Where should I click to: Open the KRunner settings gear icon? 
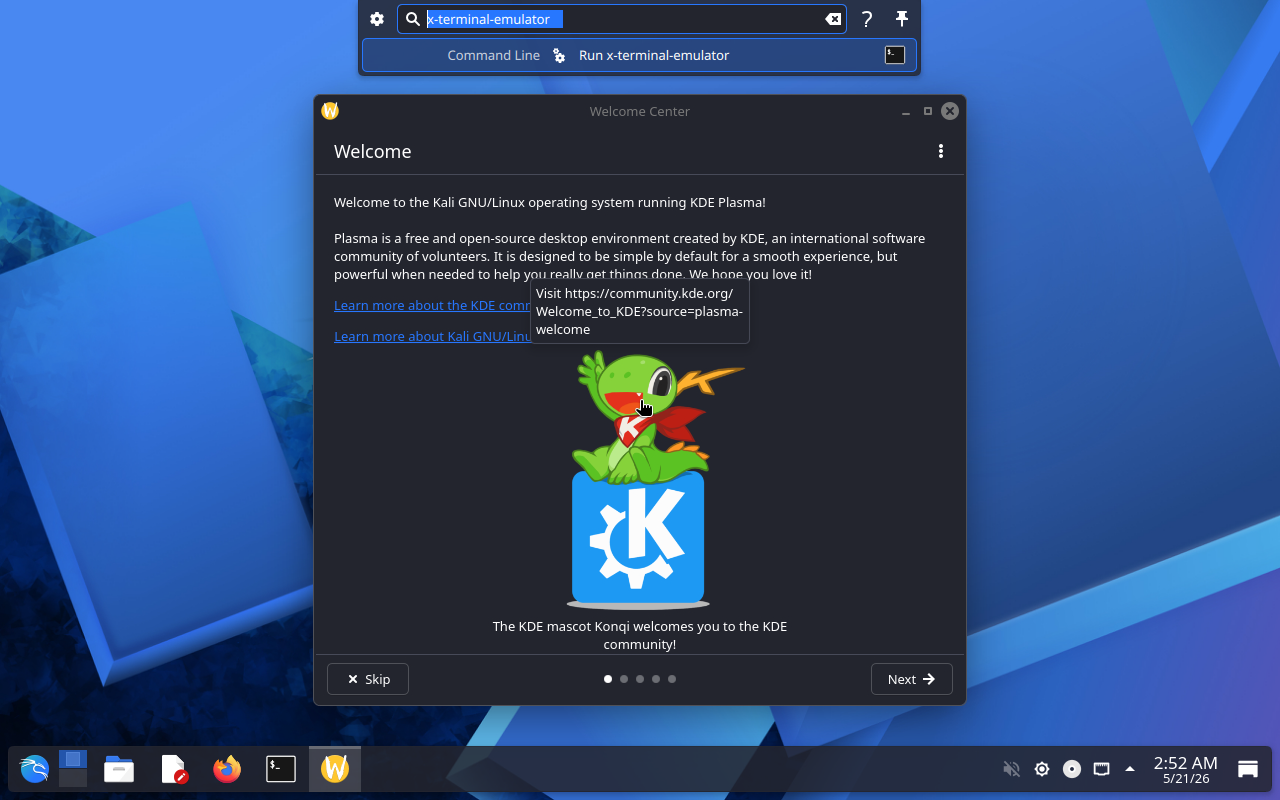pos(377,19)
